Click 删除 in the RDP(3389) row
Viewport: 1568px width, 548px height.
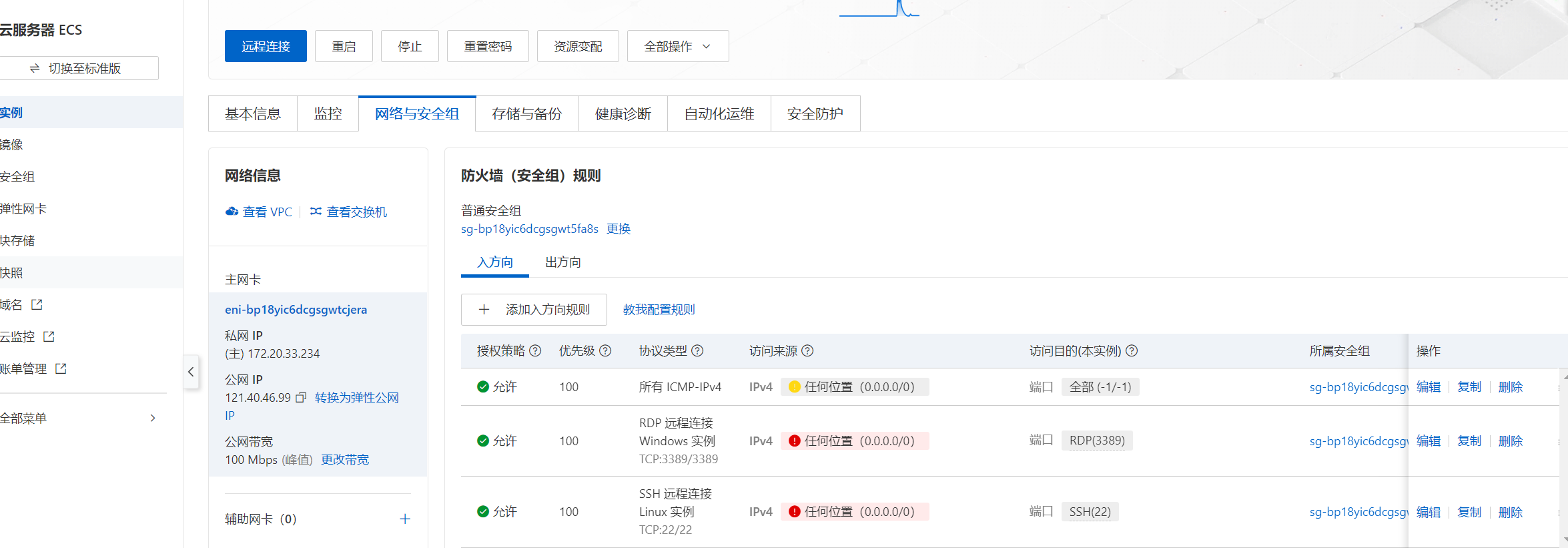point(1511,441)
